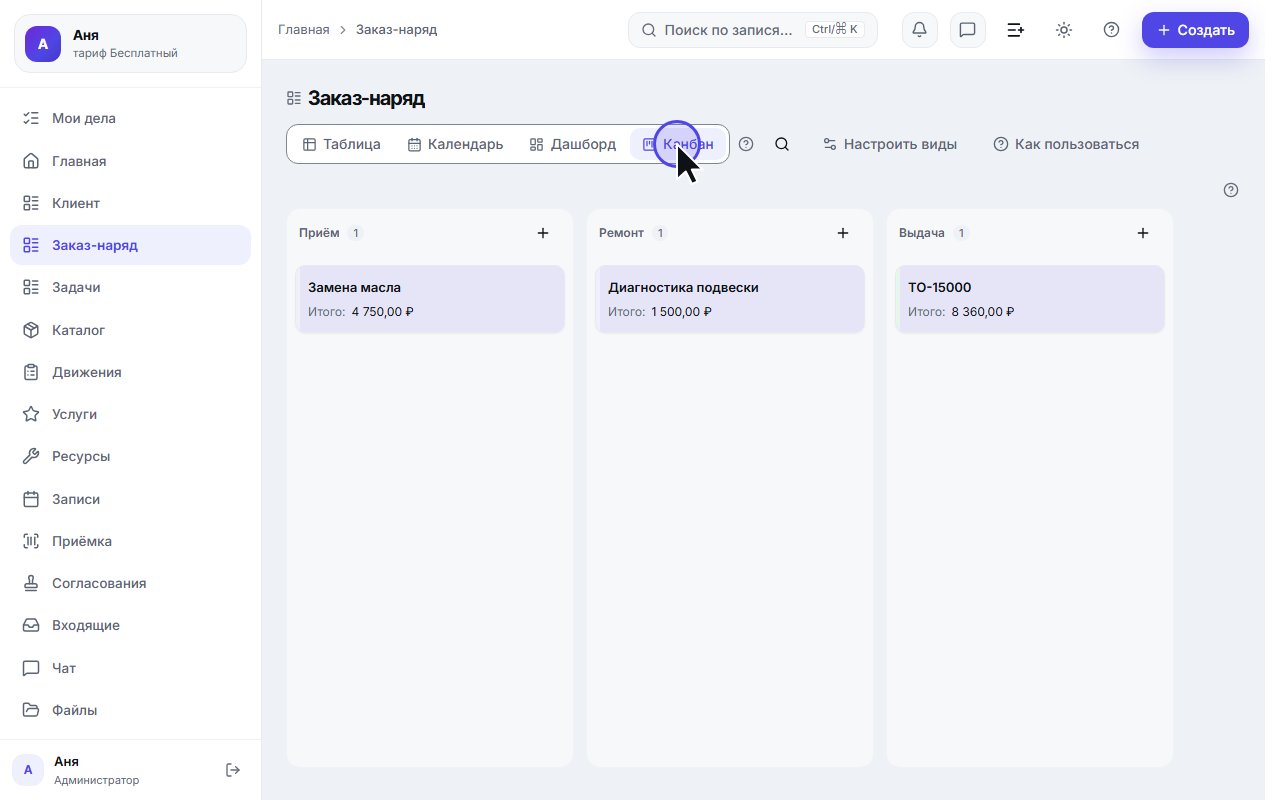Click the Мои дела checklist icon
The width and height of the screenshot is (1280, 800).
pos(31,118)
